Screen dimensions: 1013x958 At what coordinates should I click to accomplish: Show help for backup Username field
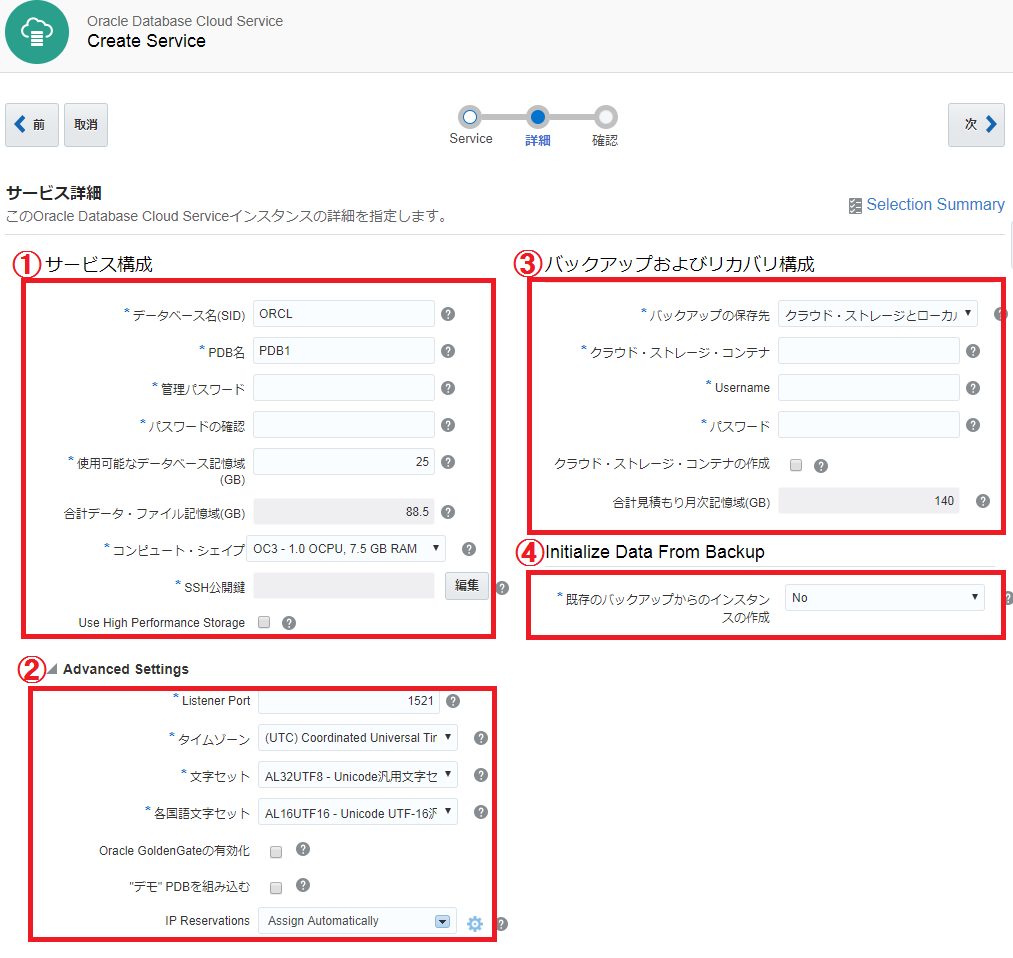coord(973,388)
